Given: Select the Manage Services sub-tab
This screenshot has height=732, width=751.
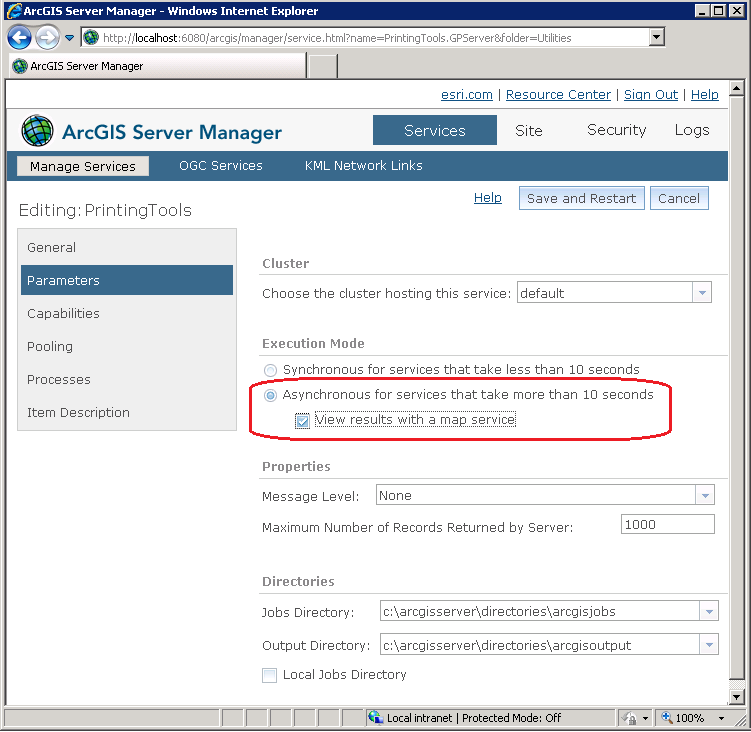Looking at the screenshot, I should [82, 166].
